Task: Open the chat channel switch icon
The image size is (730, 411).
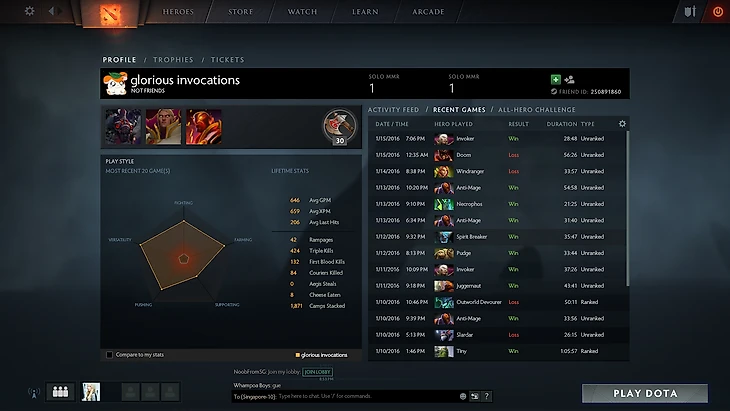Action: pyautogui.click(x=474, y=396)
